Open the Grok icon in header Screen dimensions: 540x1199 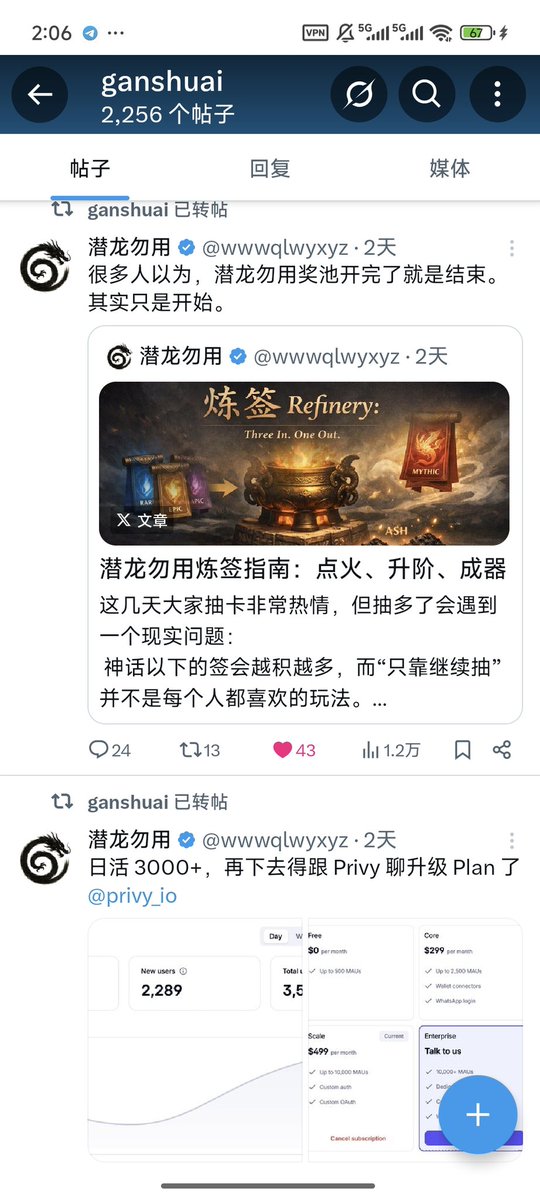359,95
